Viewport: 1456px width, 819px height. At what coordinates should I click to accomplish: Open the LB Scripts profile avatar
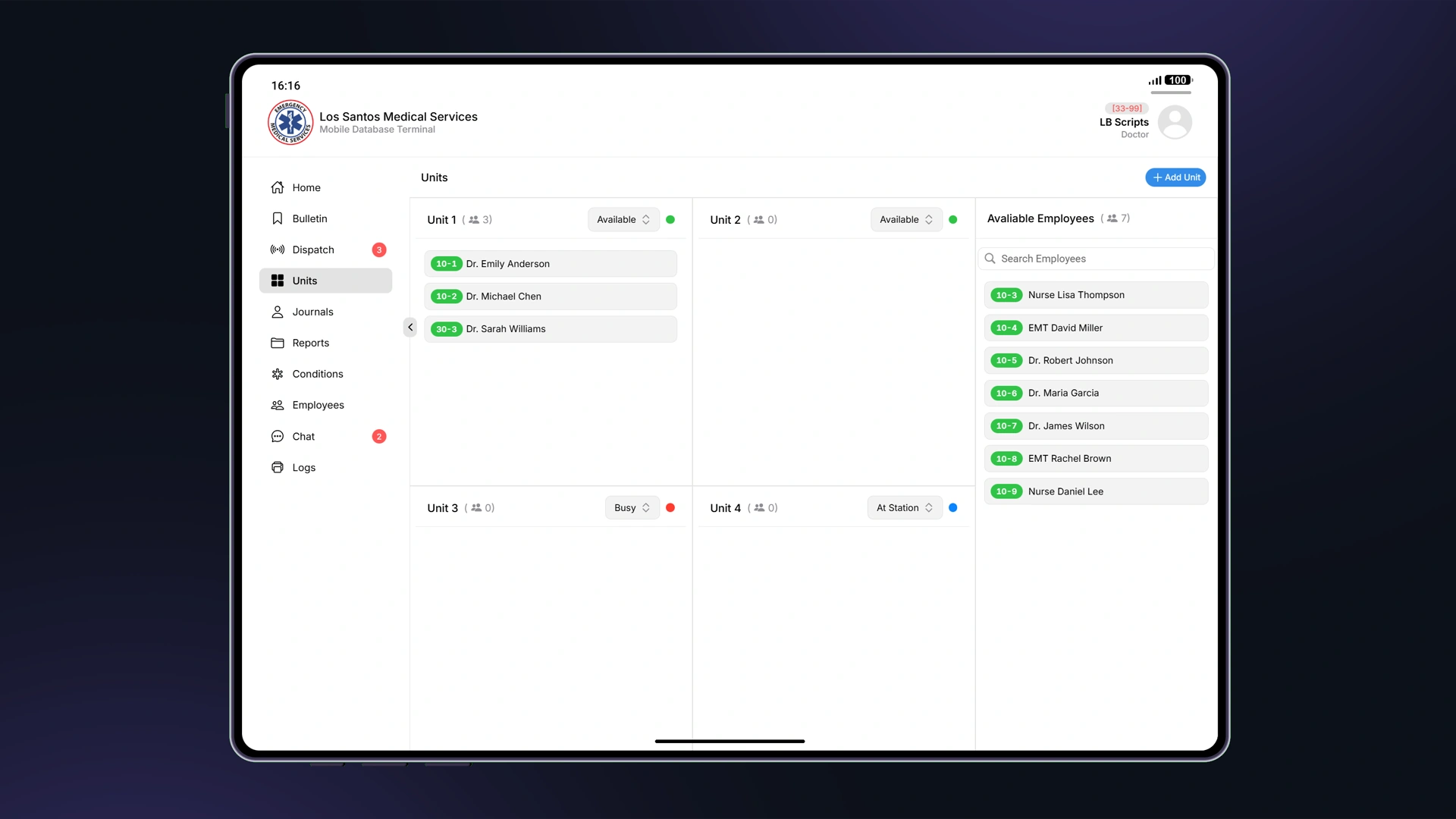point(1175,122)
